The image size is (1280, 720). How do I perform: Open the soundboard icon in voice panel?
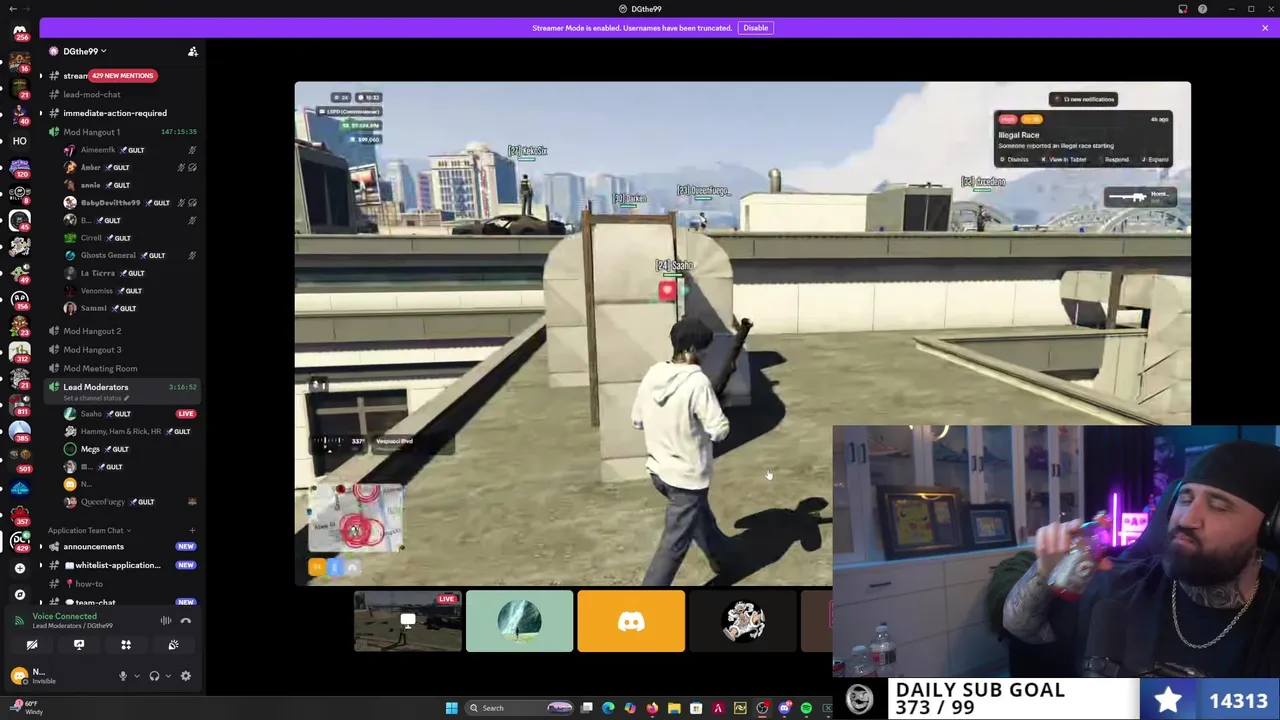[173, 645]
